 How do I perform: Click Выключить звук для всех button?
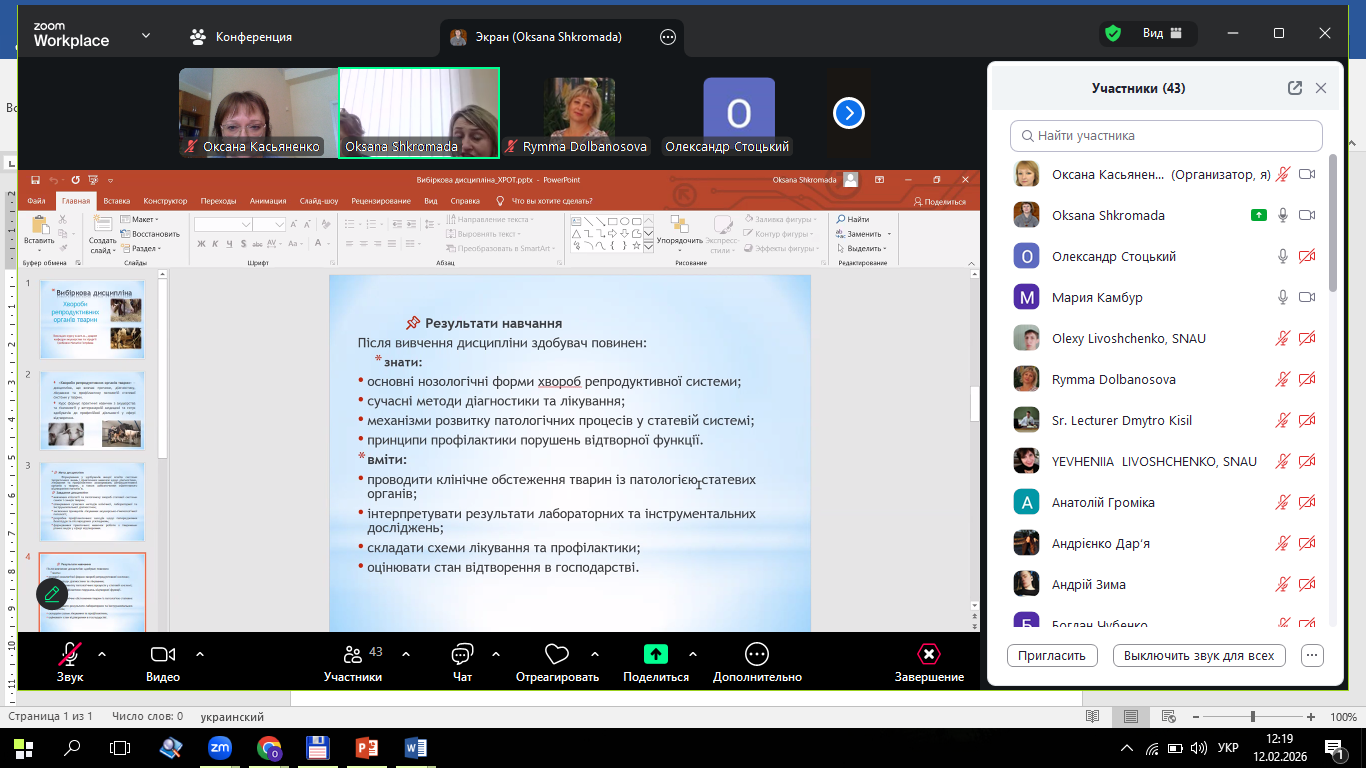(1198, 656)
